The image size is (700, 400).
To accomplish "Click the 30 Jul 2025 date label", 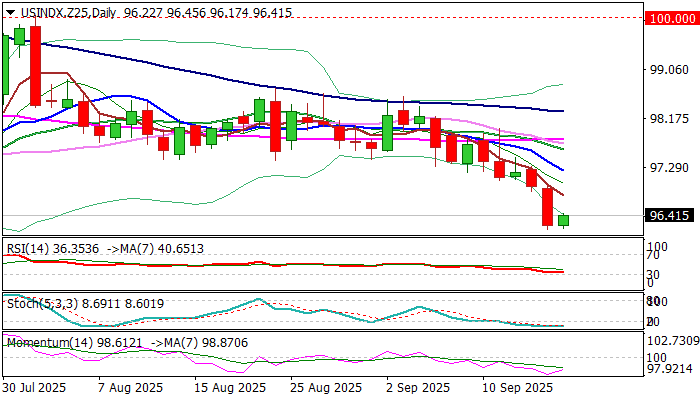I will [34, 388].
